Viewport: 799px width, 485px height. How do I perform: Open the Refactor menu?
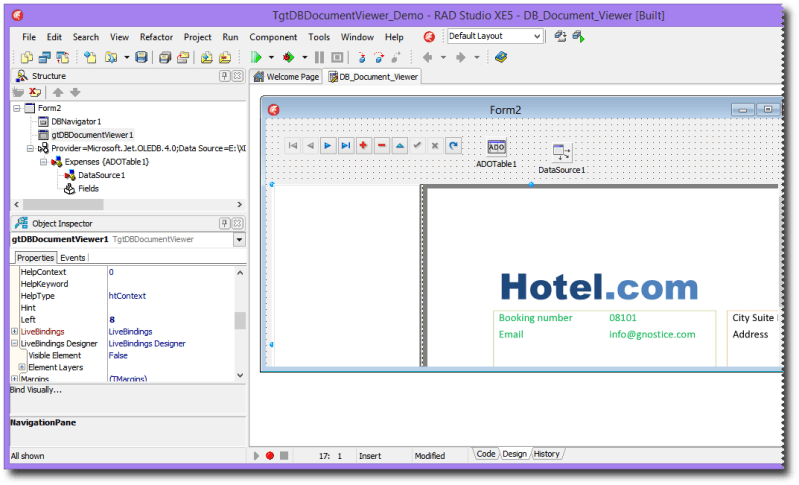[156, 37]
